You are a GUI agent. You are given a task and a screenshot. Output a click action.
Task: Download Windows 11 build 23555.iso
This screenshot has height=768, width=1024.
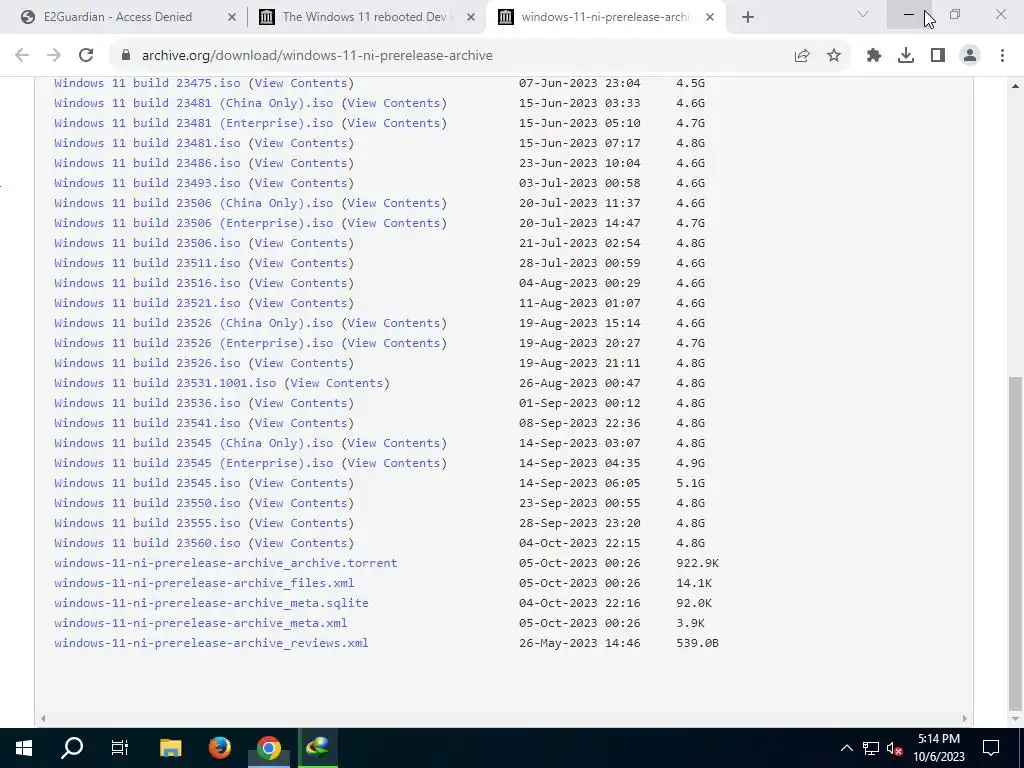(x=147, y=523)
